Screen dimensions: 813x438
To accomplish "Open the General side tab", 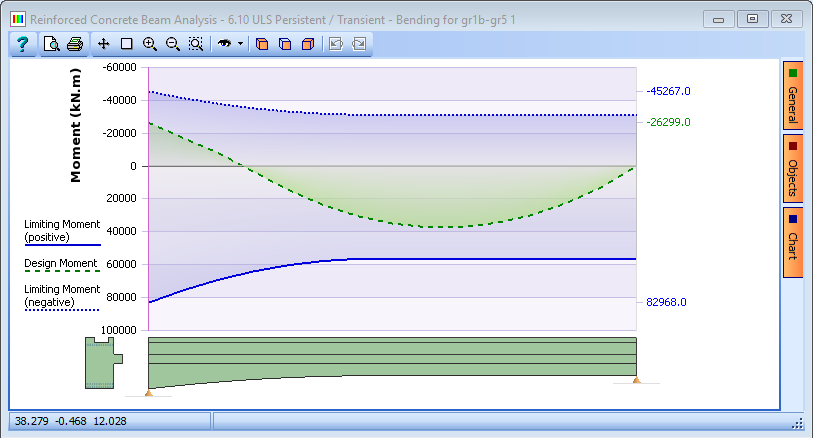I will coord(793,96).
